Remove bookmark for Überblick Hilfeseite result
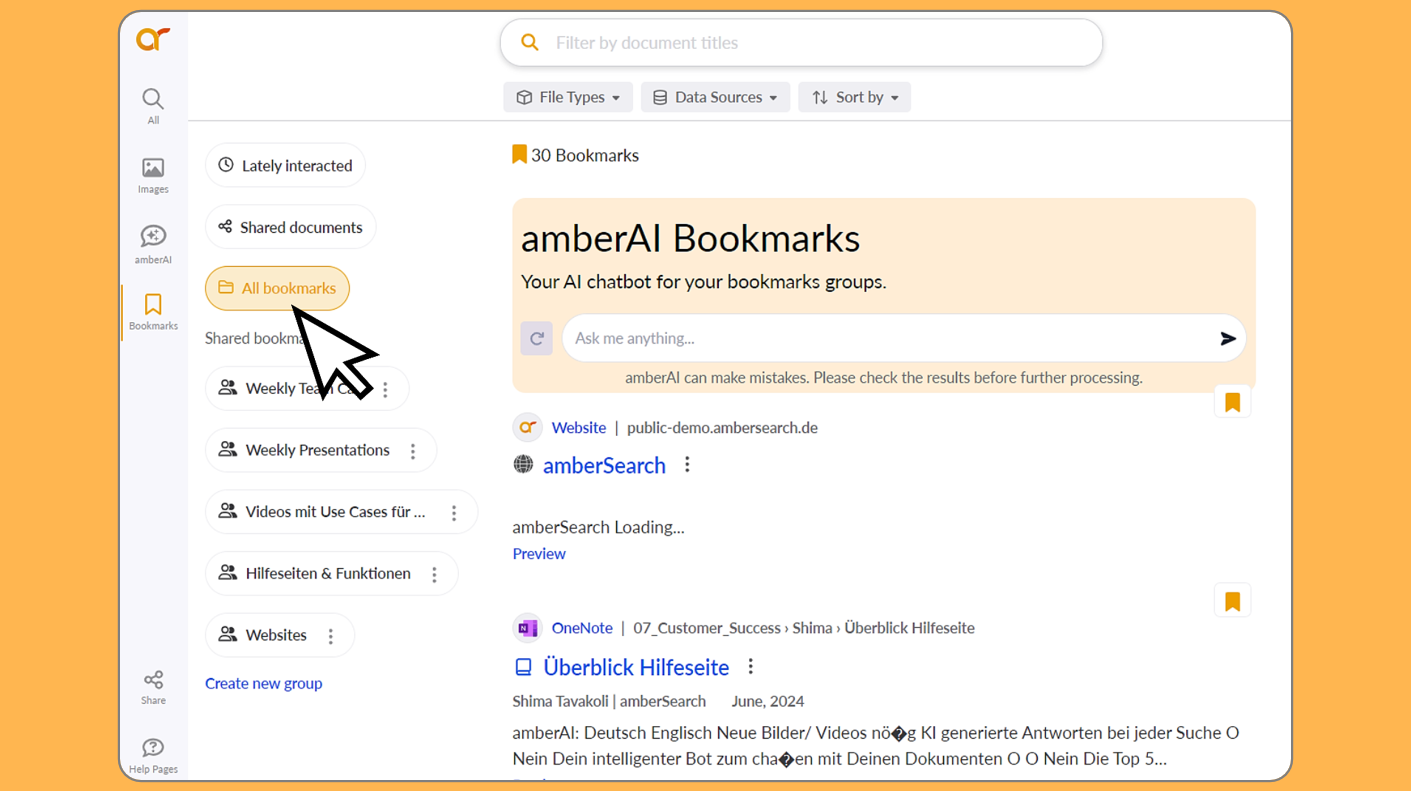This screenshot has width=1411, height=791. click(x=1232, y=601)
